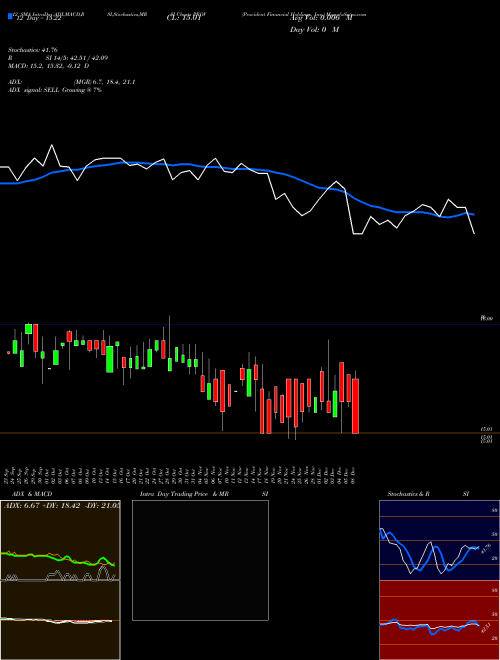Click the red RSI chart panel
This screenshot has height=660, width=500.
(439, 620)
